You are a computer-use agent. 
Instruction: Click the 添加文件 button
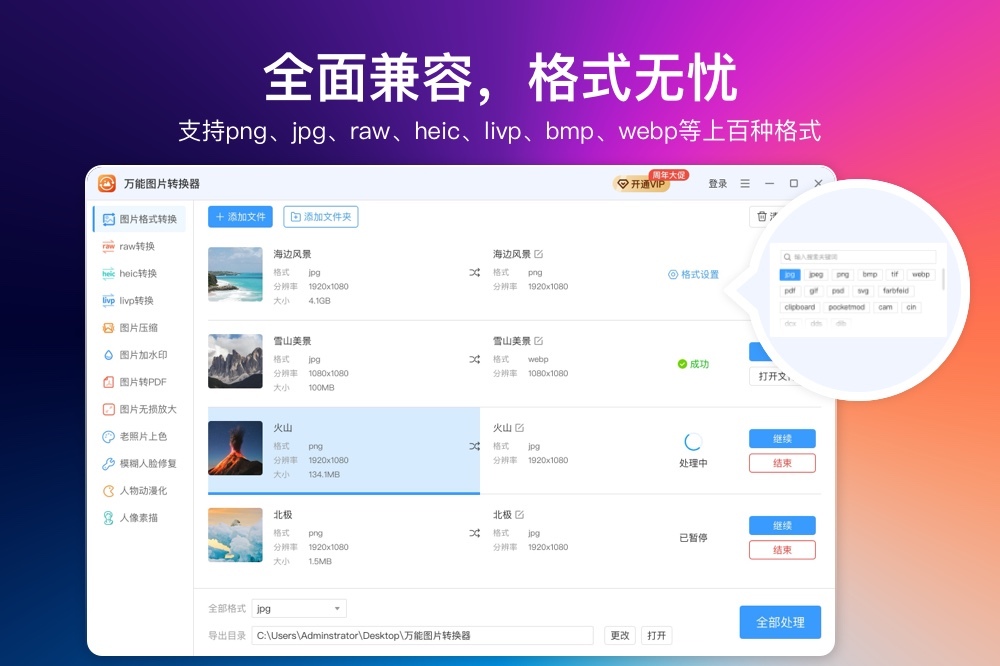pyautogui.click(x=240, y=217)
